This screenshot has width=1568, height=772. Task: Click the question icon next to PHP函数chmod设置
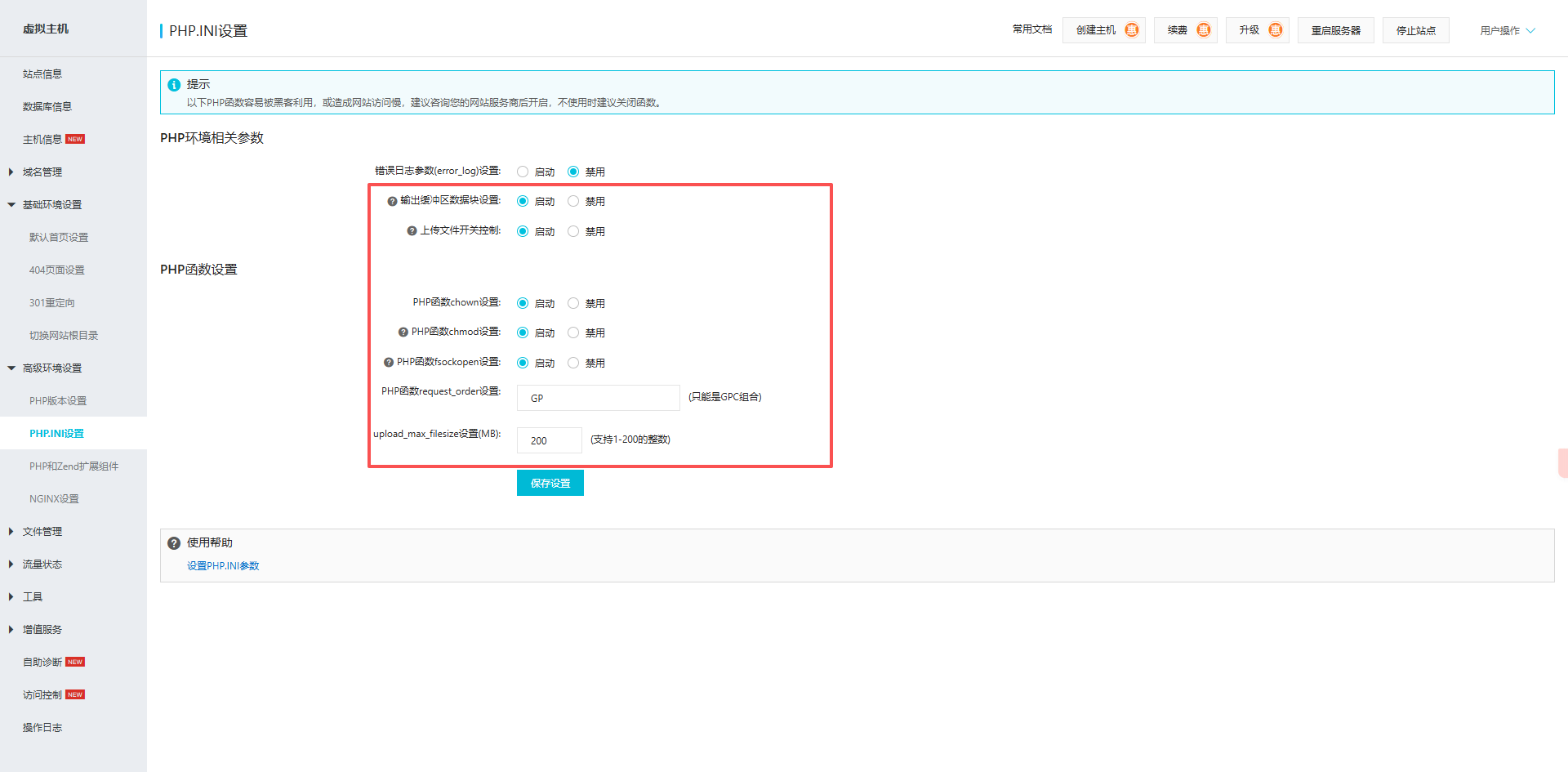pyautogui.click(x=403, y=332)
